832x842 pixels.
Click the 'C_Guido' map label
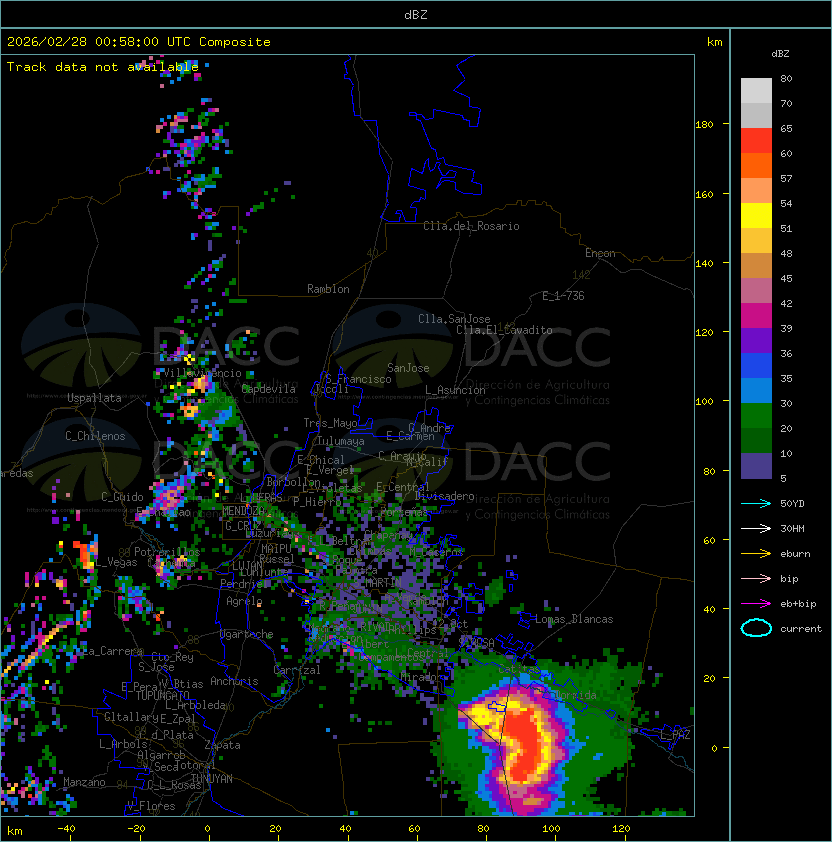122,497
